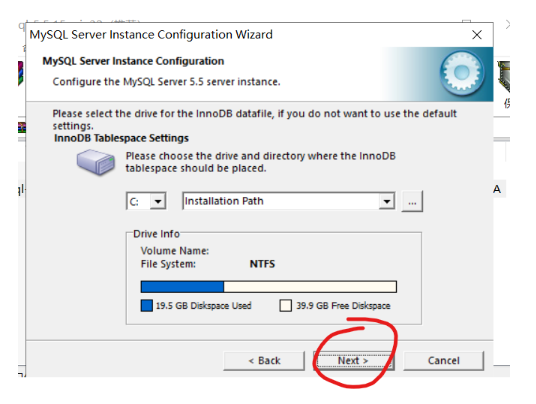Click the 19.5 GB Diskspace Used text
The width and height of the screenshot is (536, 404).
203,306
